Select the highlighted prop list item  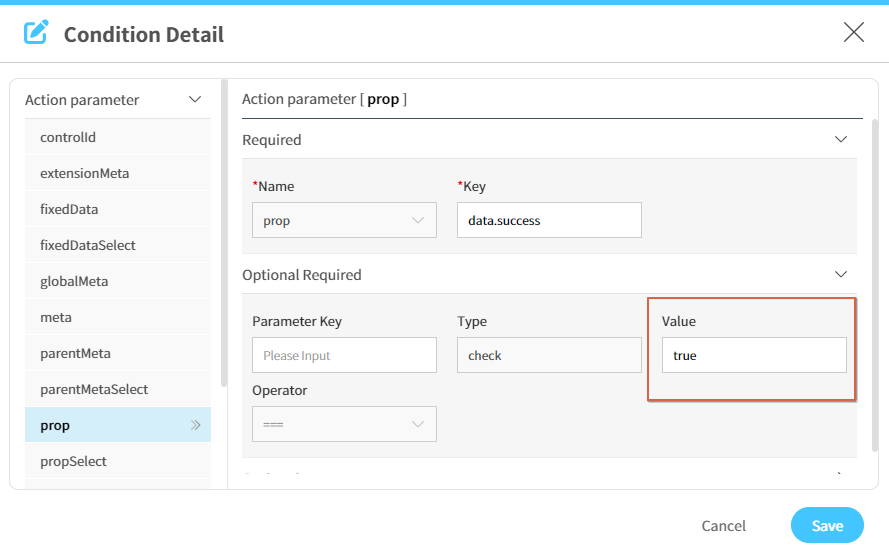118,425
